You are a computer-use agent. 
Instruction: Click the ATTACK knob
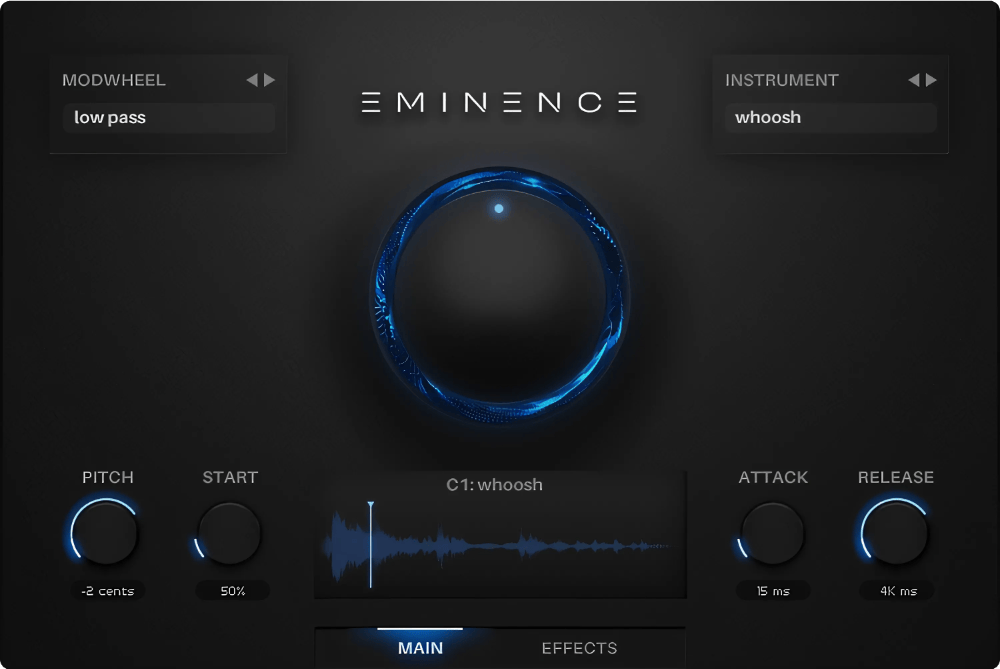coord(772,533)
